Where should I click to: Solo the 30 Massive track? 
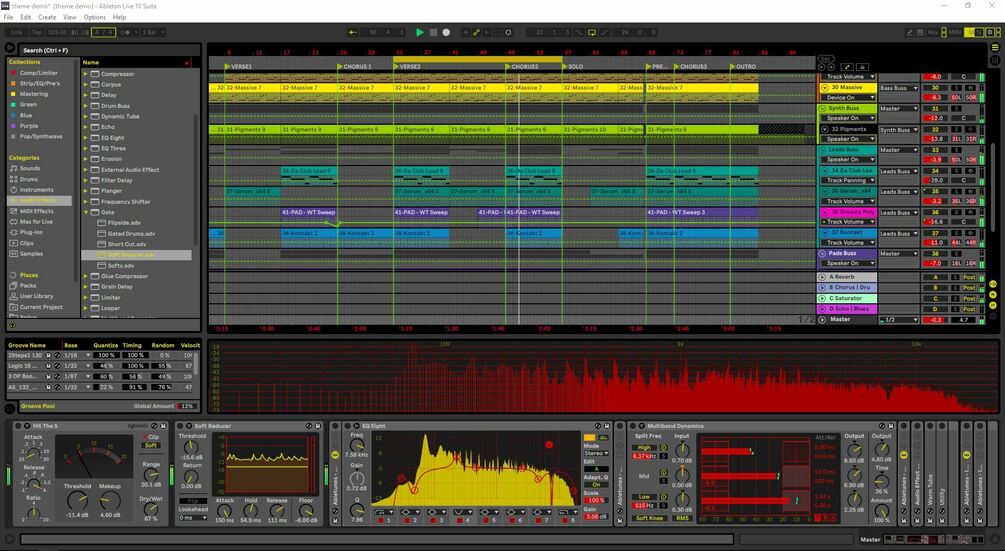click(x=956, y=87)
